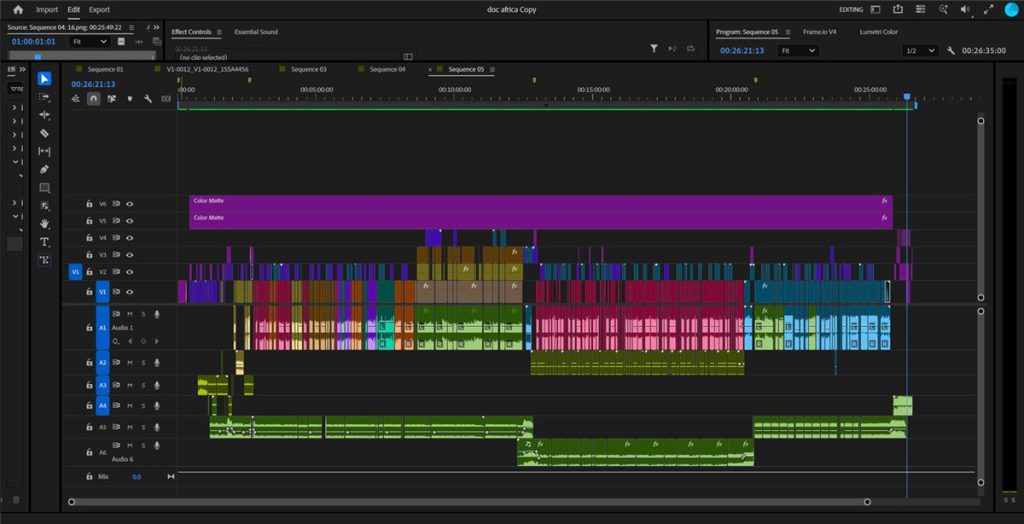Switch to Sequence 03 timeline tab
The width and height of the screenshot is (1024, 524).
(x=309, y=69)
